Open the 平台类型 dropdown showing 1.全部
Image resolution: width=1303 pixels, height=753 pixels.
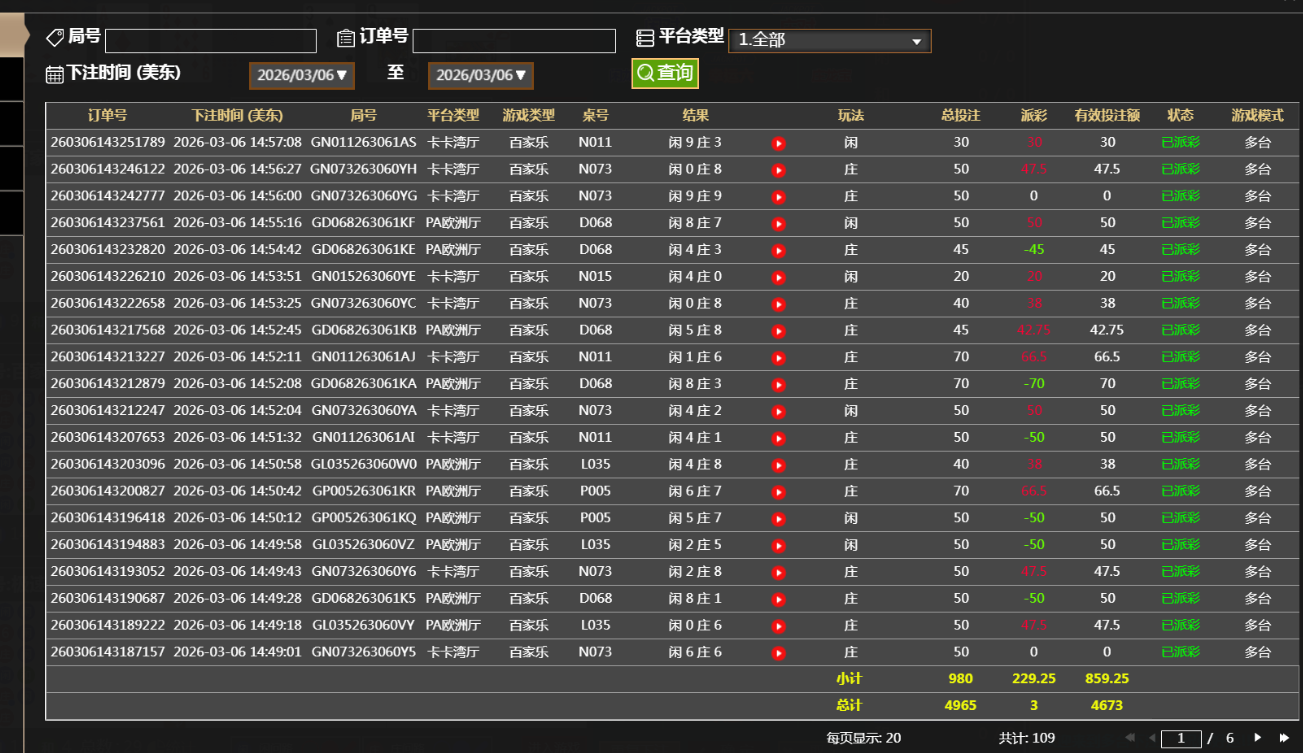(x=829, y=41)
